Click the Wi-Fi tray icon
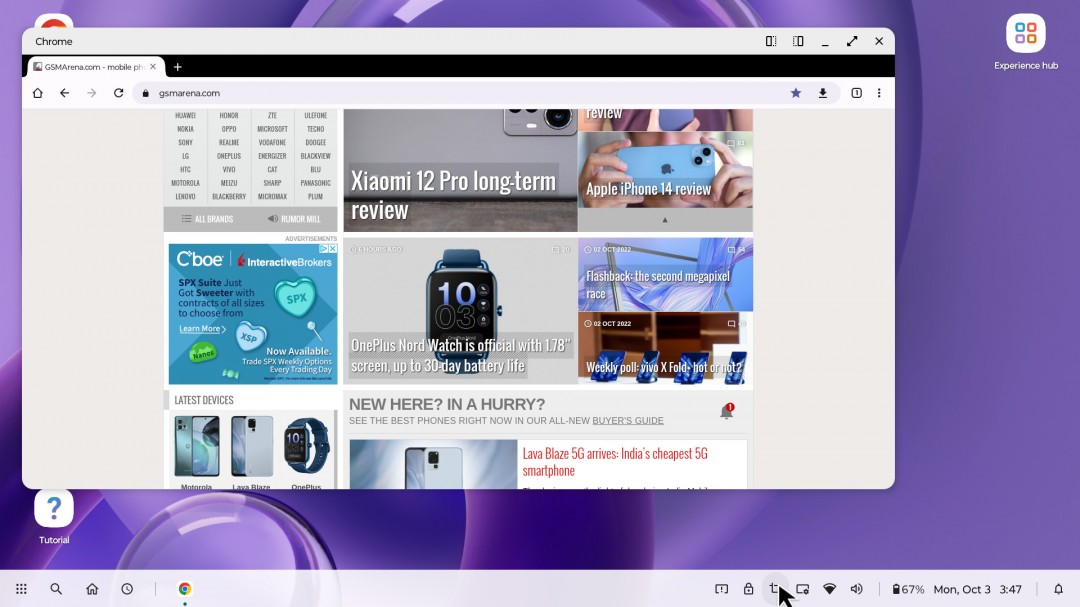1080x607 pixels. (829, 589)
